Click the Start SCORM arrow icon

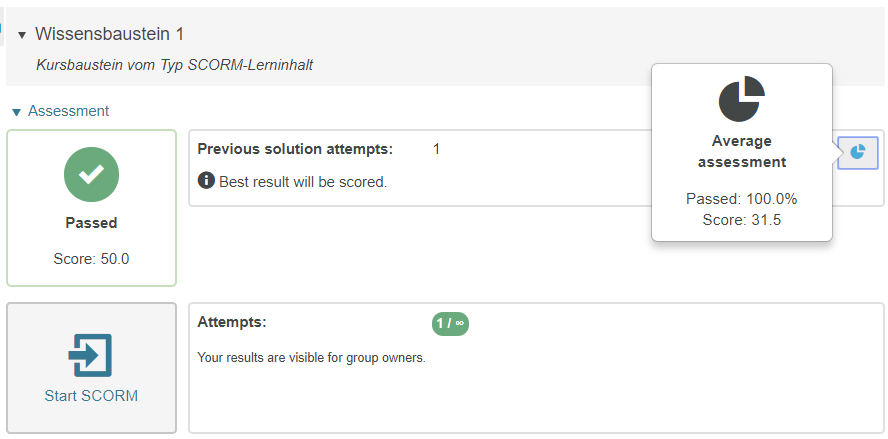[91, 355]
